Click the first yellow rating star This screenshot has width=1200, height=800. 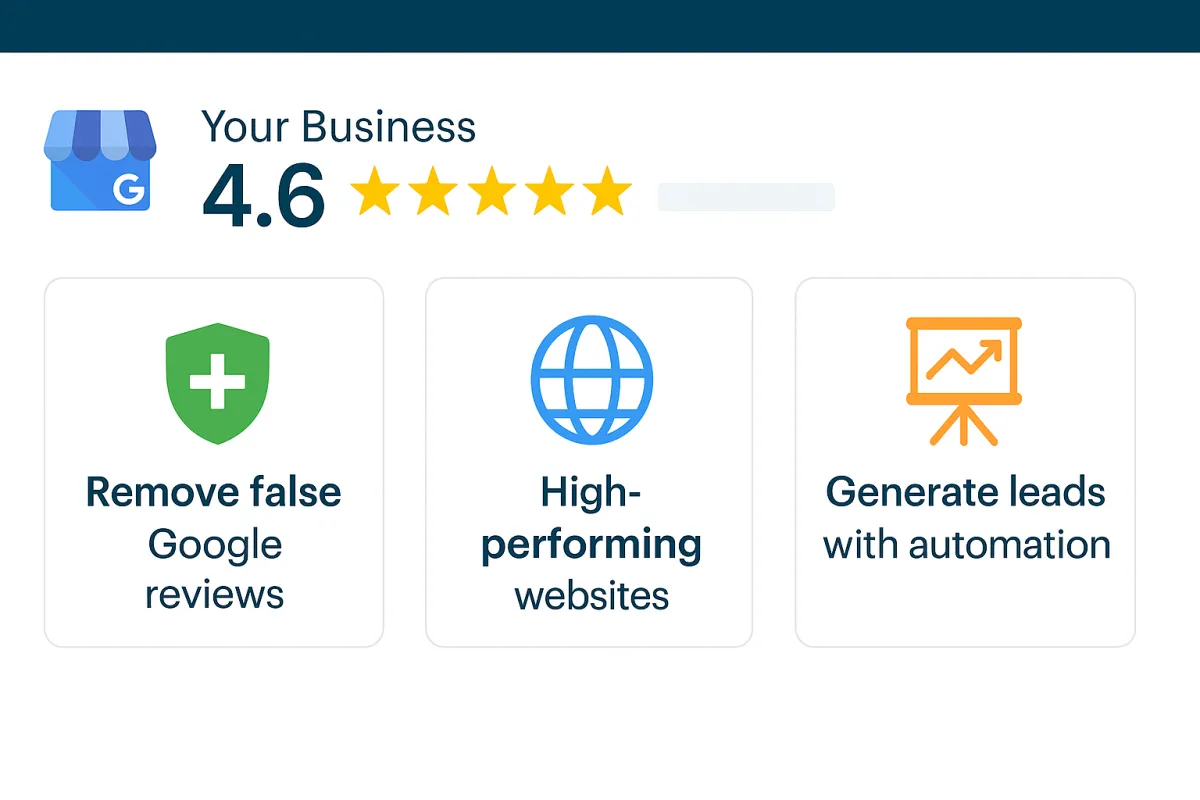pos(374,192)
